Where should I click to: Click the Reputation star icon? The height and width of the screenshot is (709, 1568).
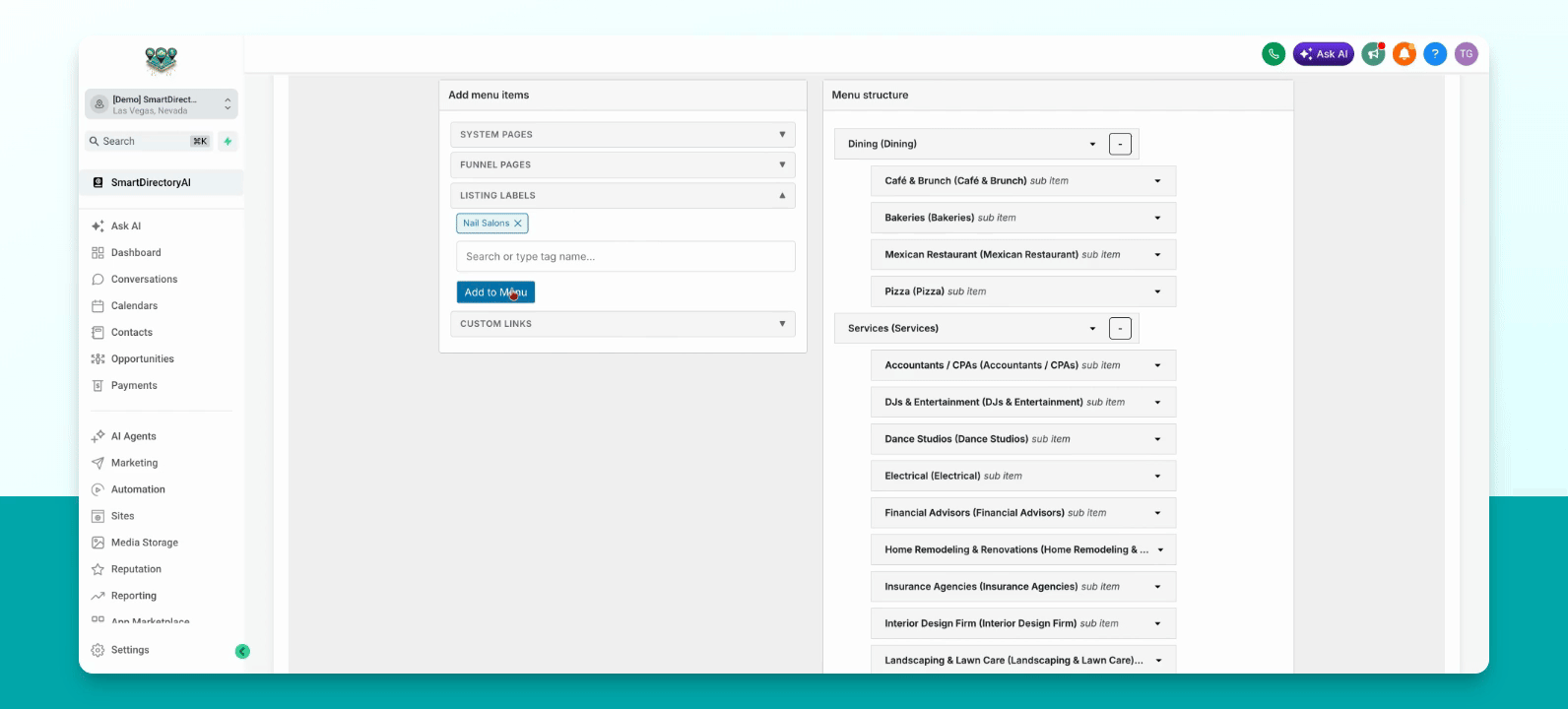tap(98, 569)
